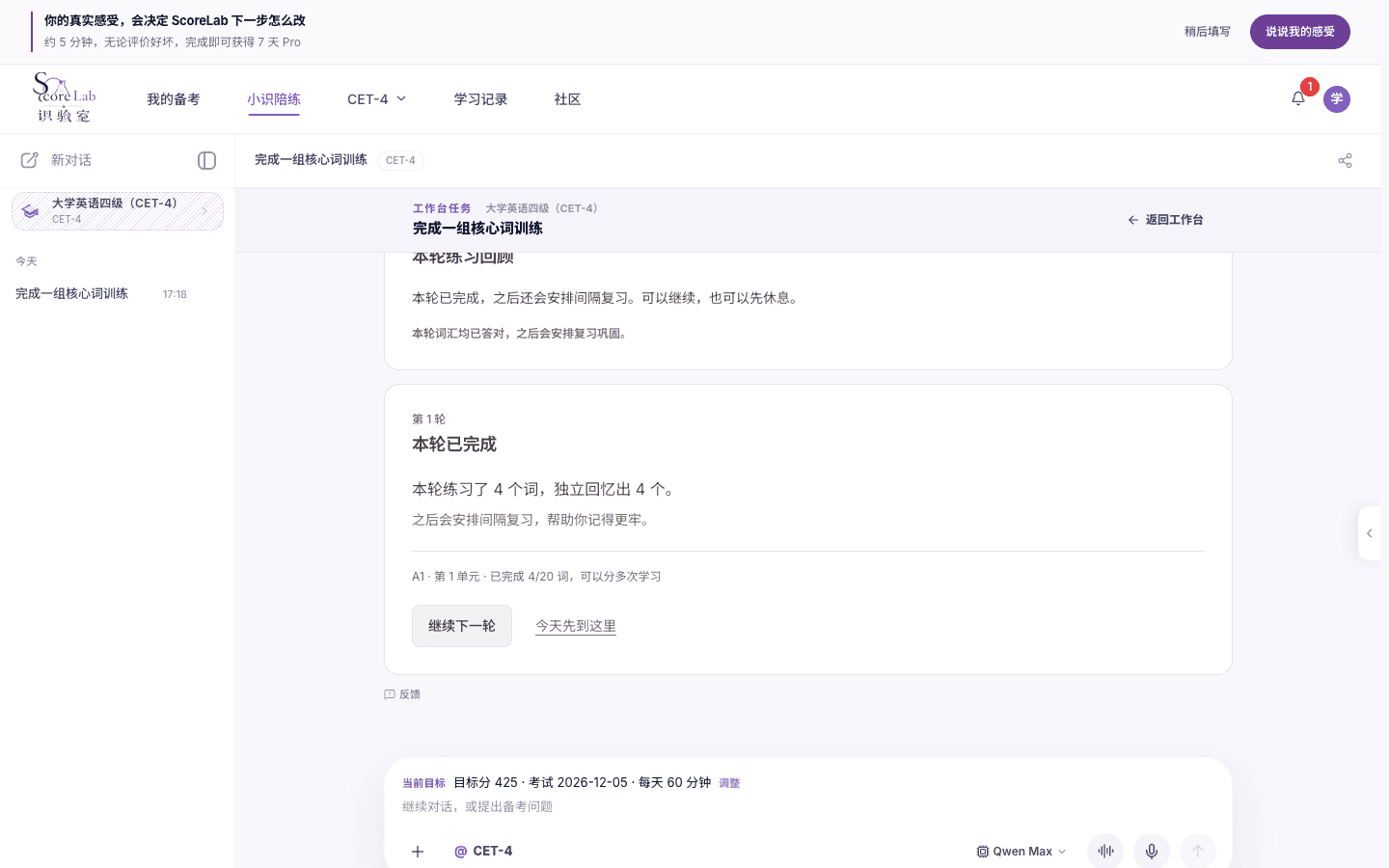Open the user avatar menu

[x=1337, y=99]
